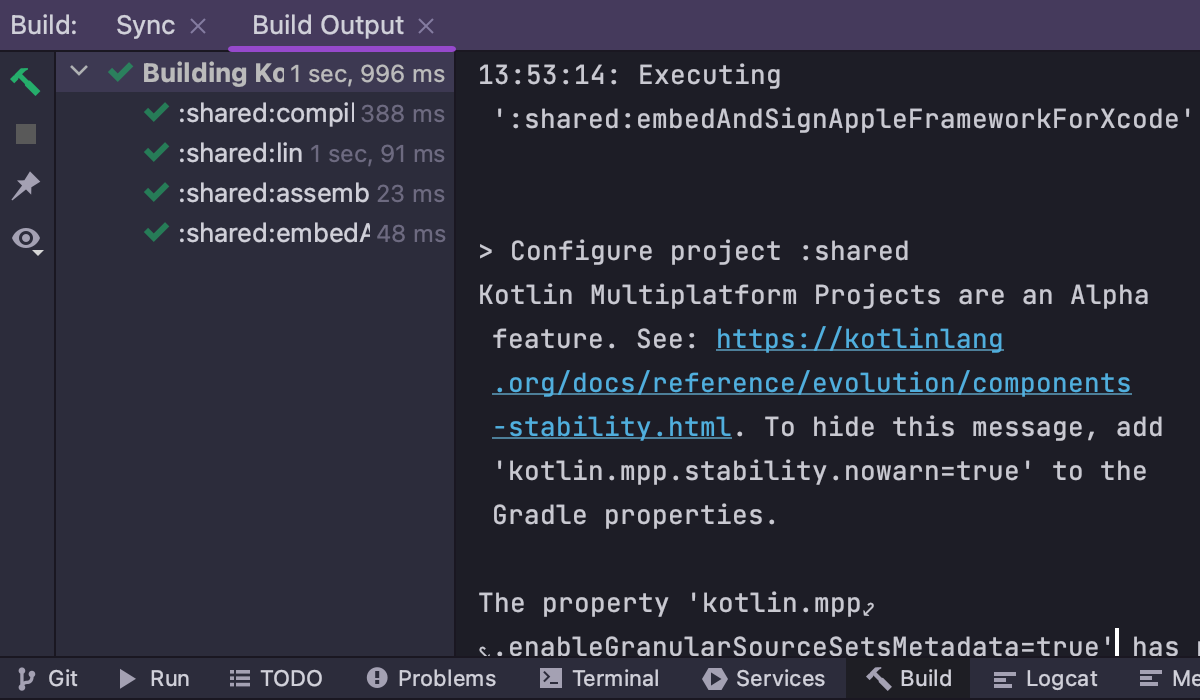Click the green hammer build icon

tap(25, 81)
